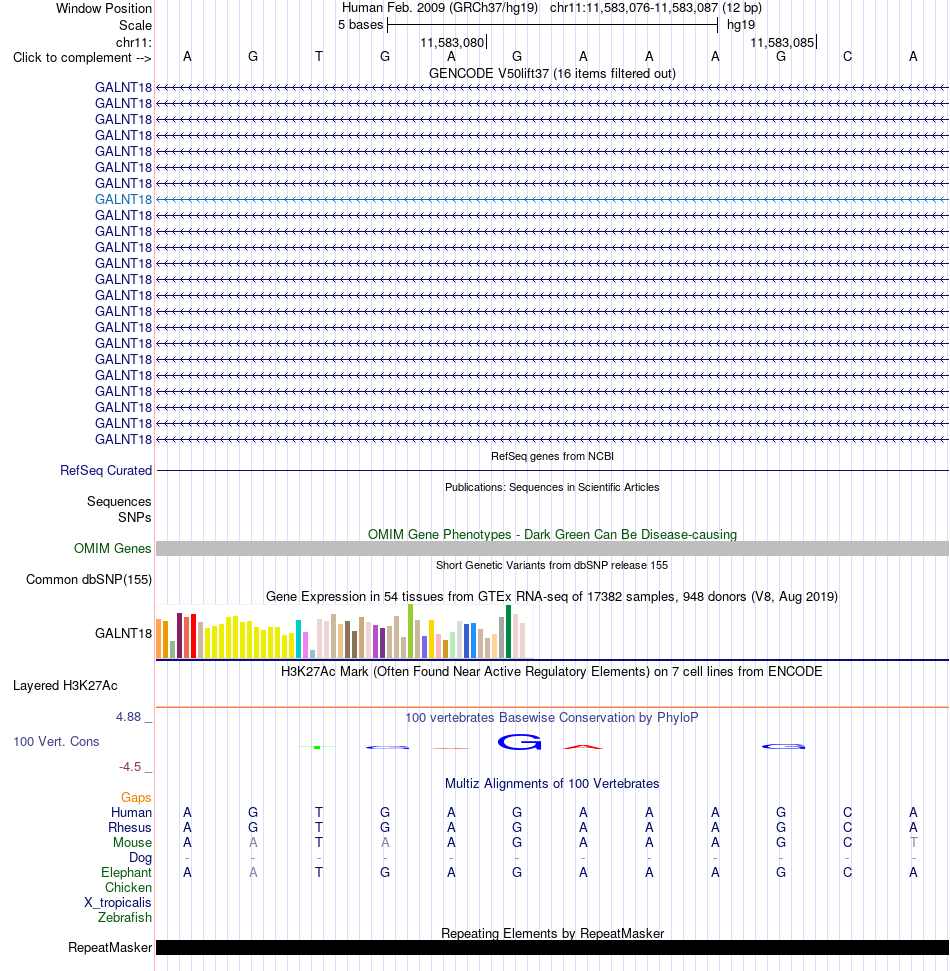Click the cyan bar in GTEx chart
The height and width of the screenshot is (971, 950).
coord(299,639)
